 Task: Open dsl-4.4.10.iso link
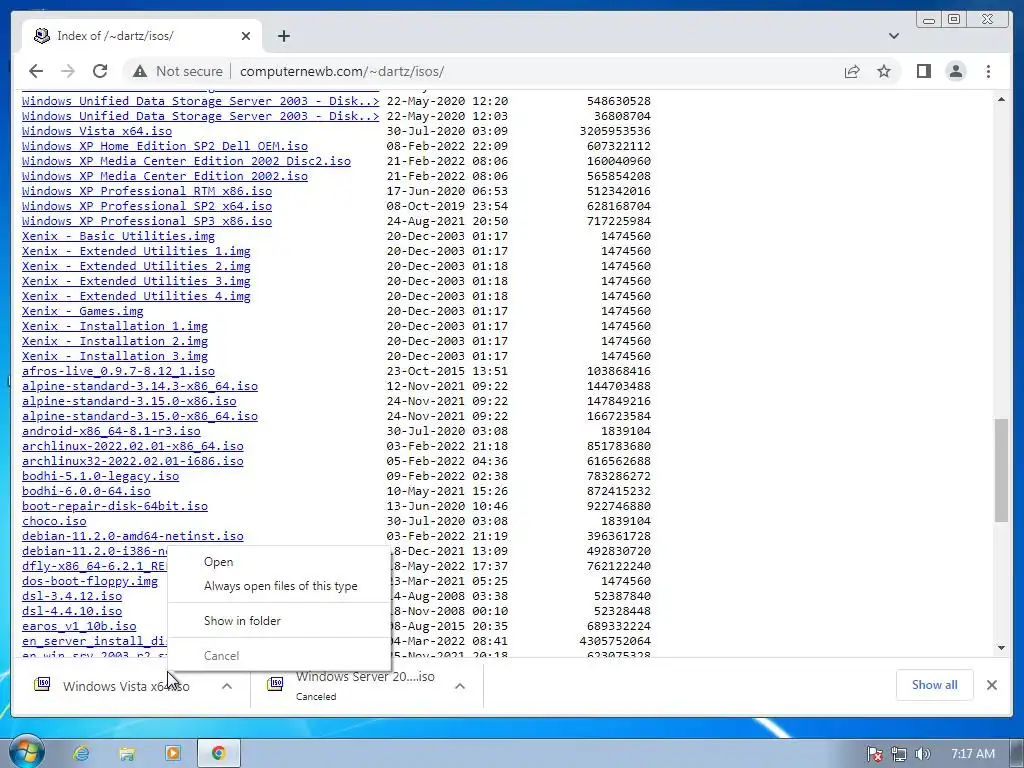click(72, 611)
